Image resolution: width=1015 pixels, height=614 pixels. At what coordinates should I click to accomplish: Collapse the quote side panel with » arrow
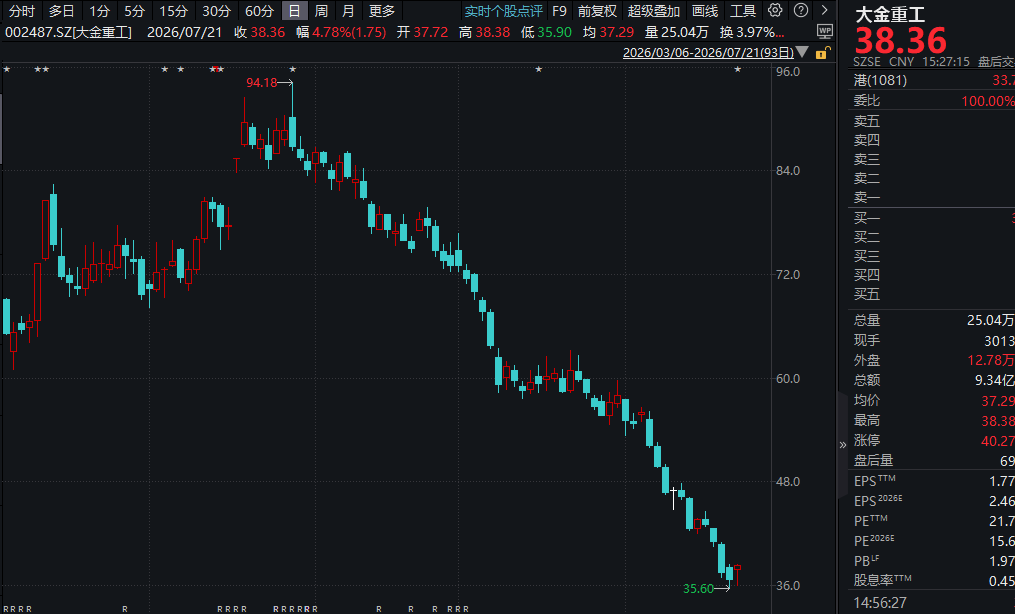(842, 444)
